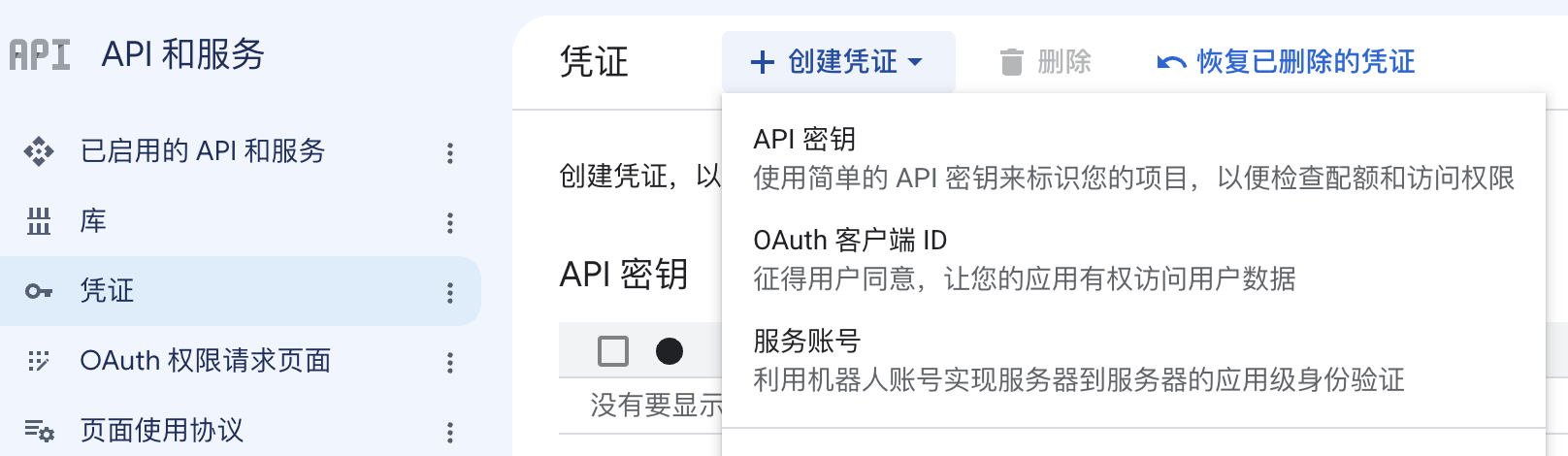Open more options for 库
This screenshot has width=1568, height=456.
pos(450,222)
